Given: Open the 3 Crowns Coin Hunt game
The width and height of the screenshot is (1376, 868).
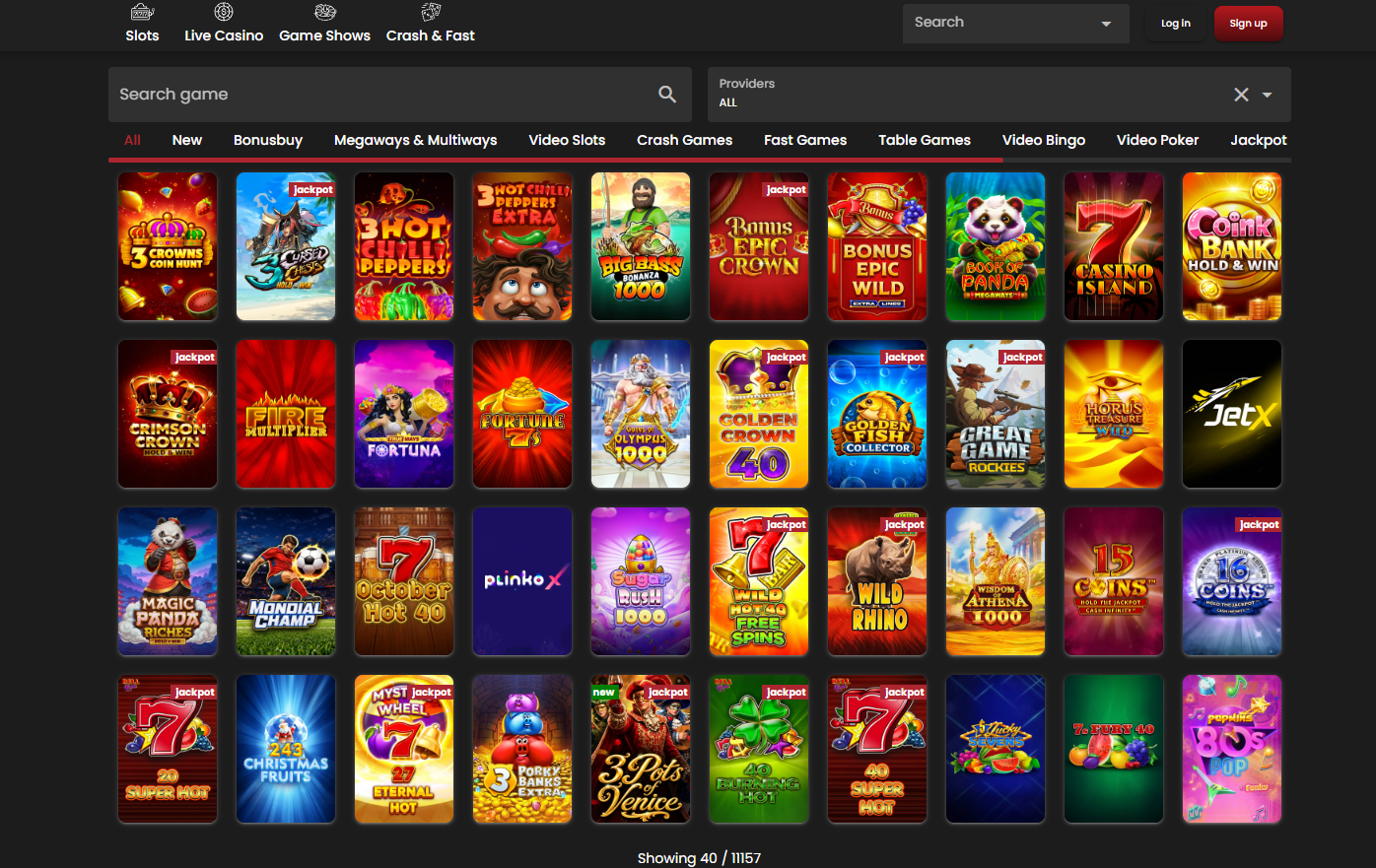Looking at the screenshot, I should [168, 246].
